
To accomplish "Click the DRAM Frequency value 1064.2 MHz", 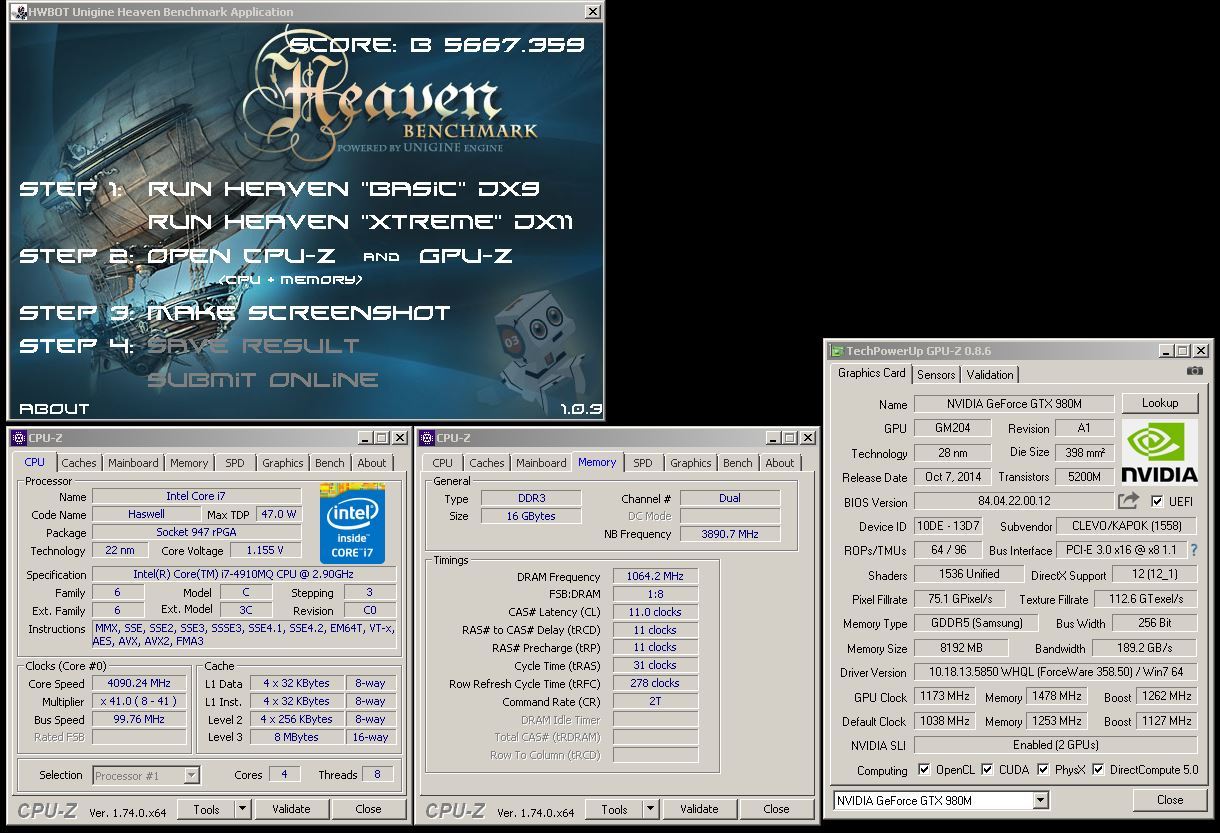I will [x=656, y=576].
